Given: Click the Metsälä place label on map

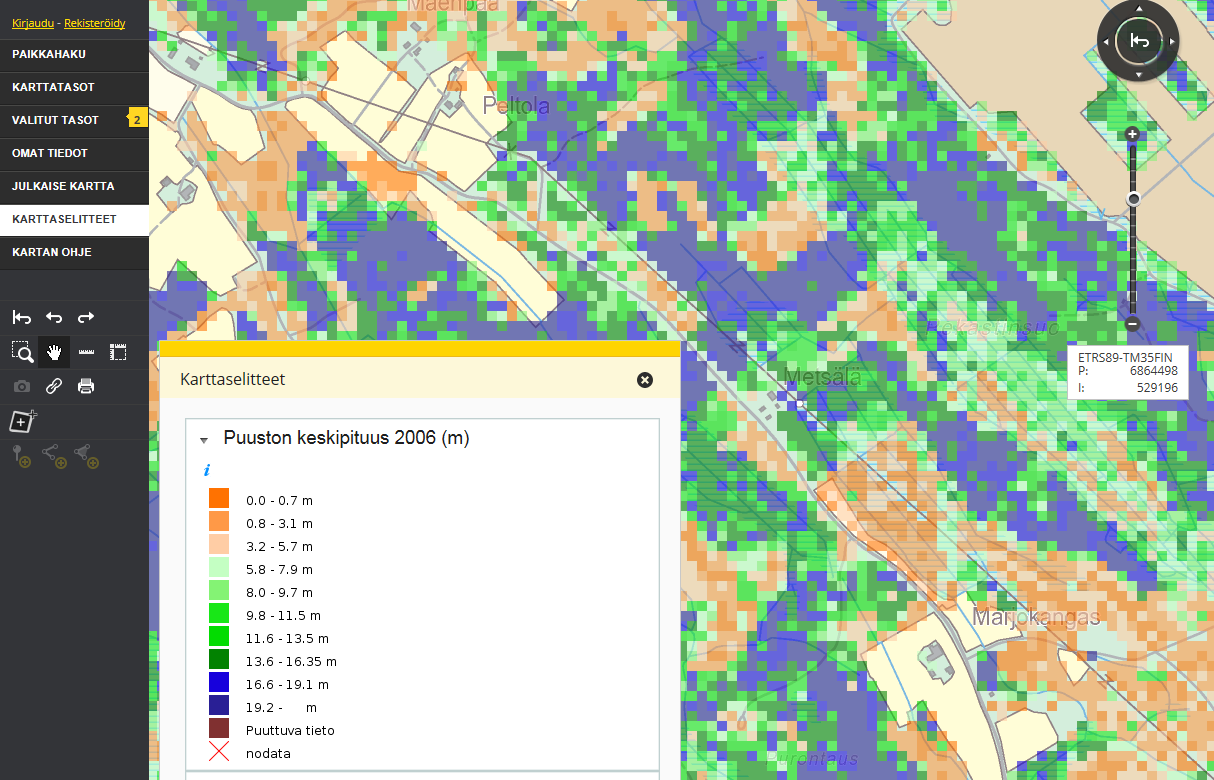Looking at the screenshot, I should coord(823,377).
